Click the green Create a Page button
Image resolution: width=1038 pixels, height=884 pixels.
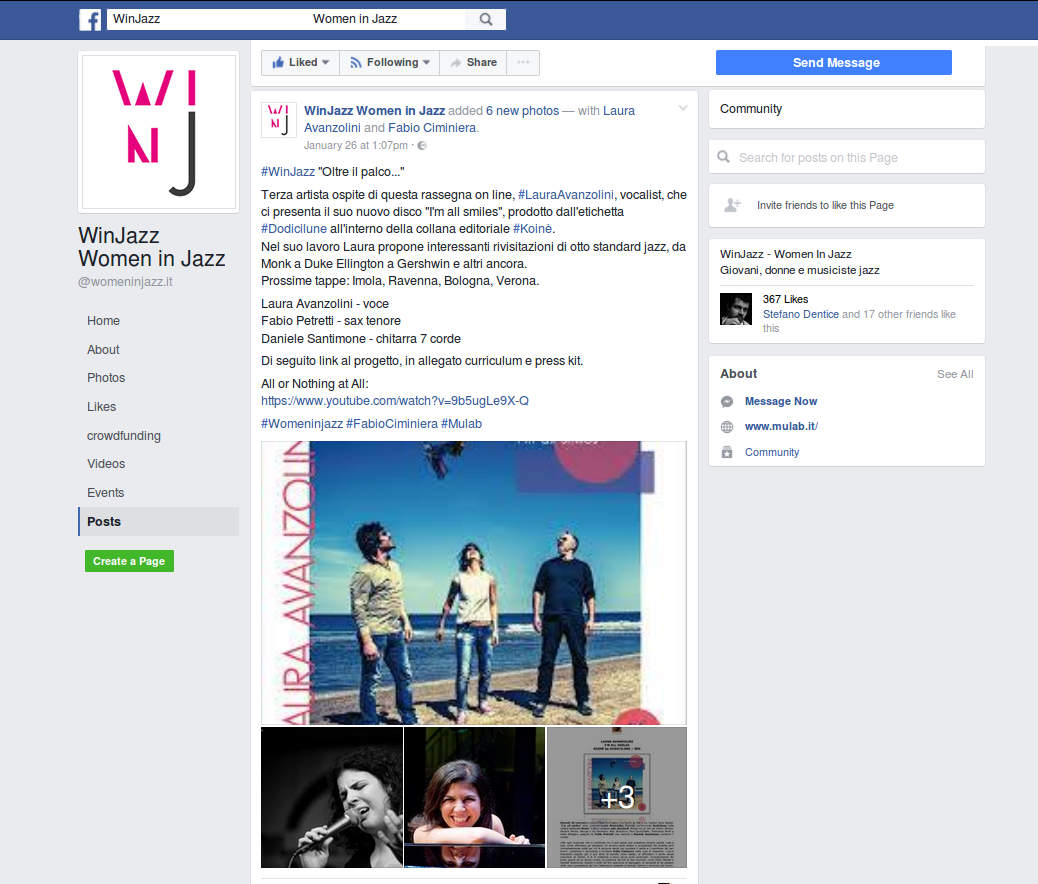(x=129, y=561)
